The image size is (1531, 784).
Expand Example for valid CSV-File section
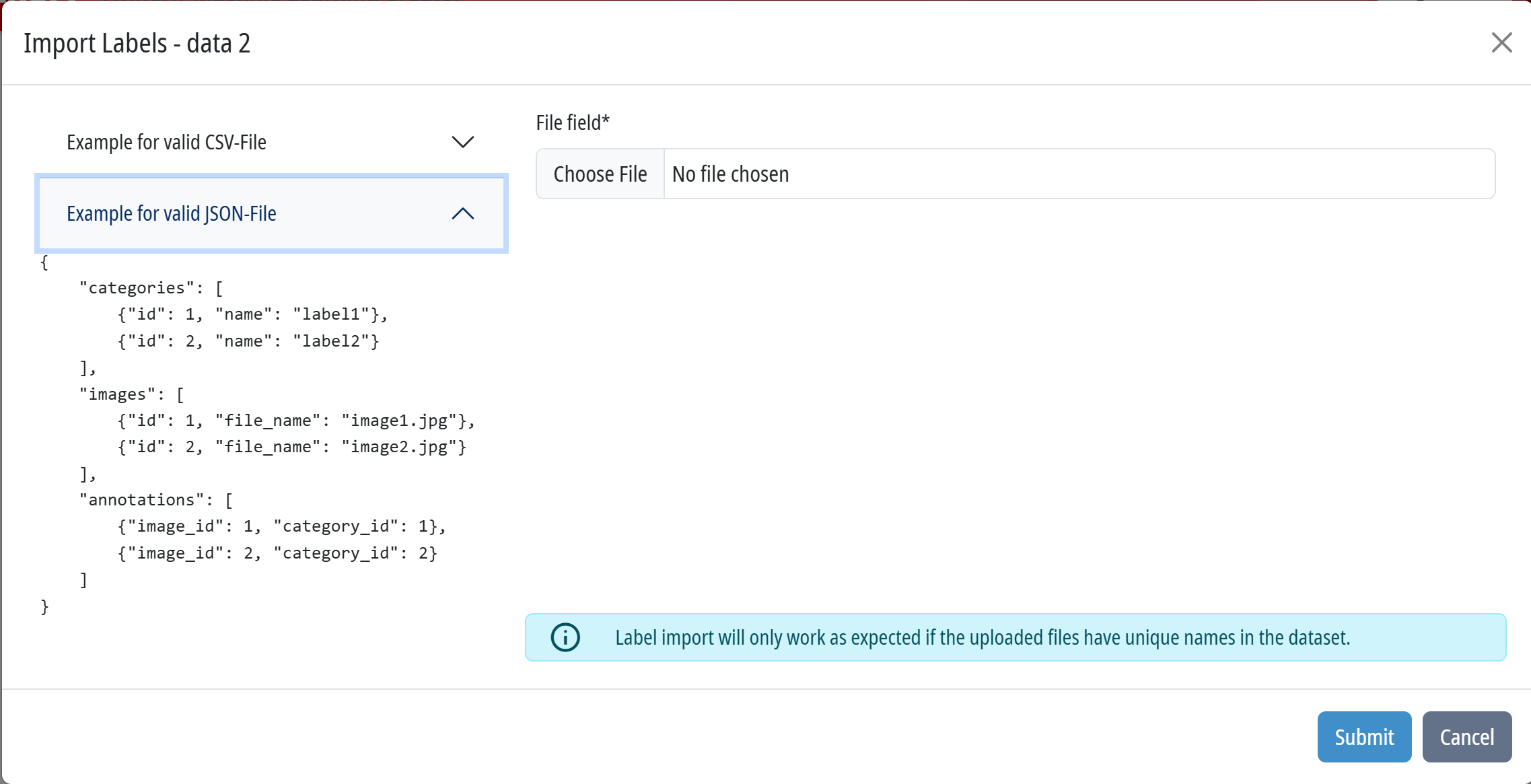(271, 142)
